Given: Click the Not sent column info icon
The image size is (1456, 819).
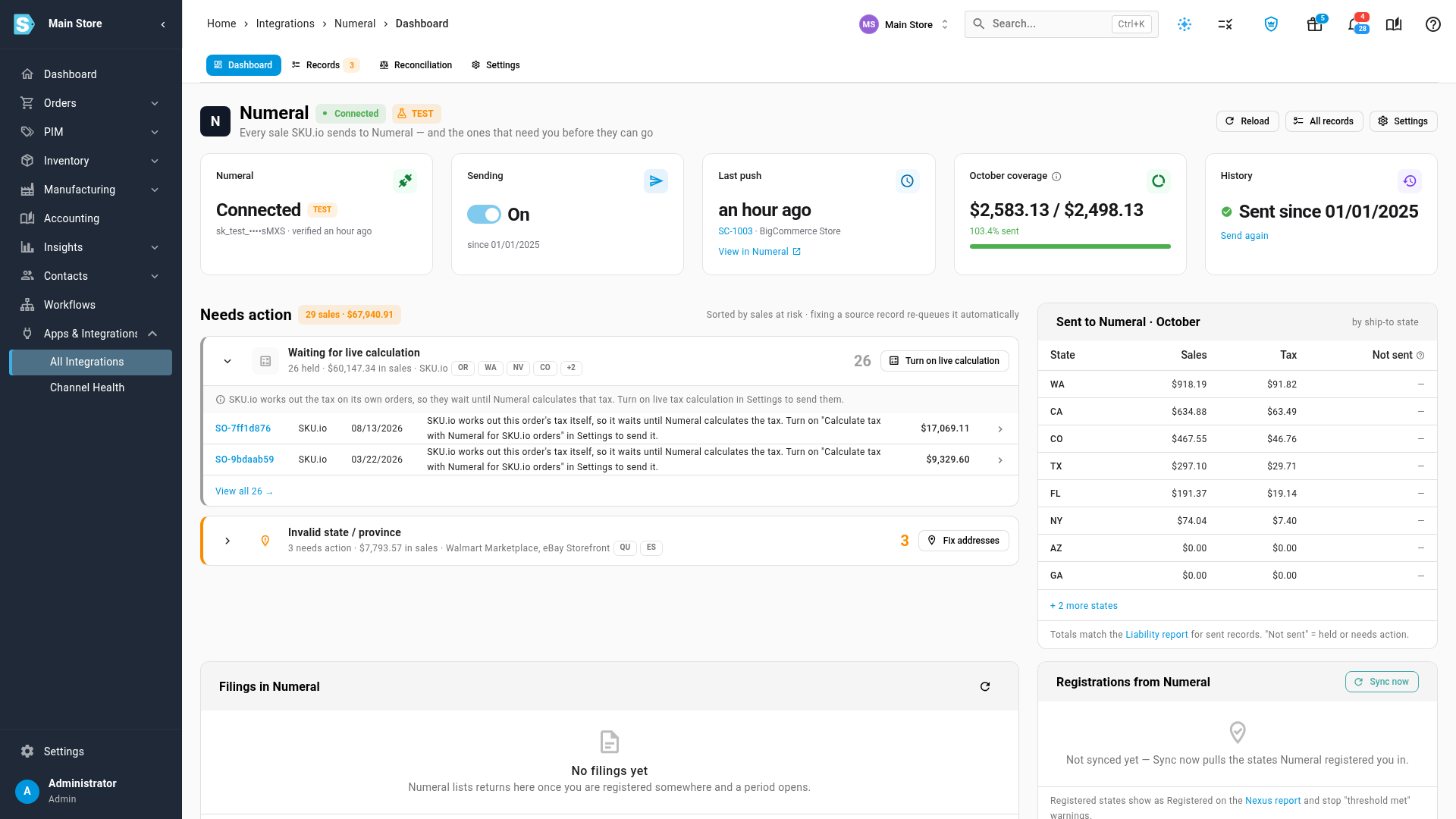Looking at the screenshot, I should [x=1420, y=355].
